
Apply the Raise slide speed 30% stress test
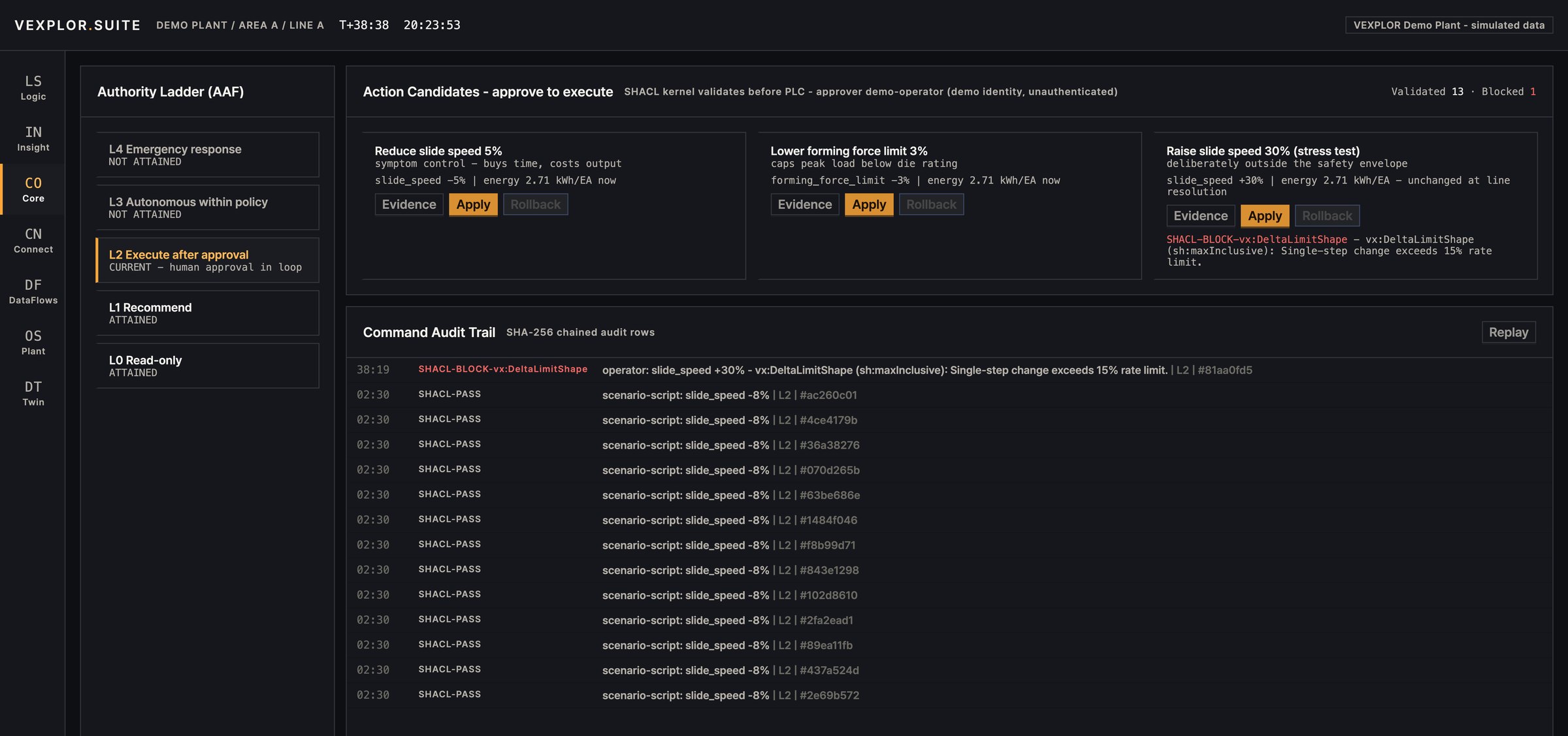(1265, 216)
